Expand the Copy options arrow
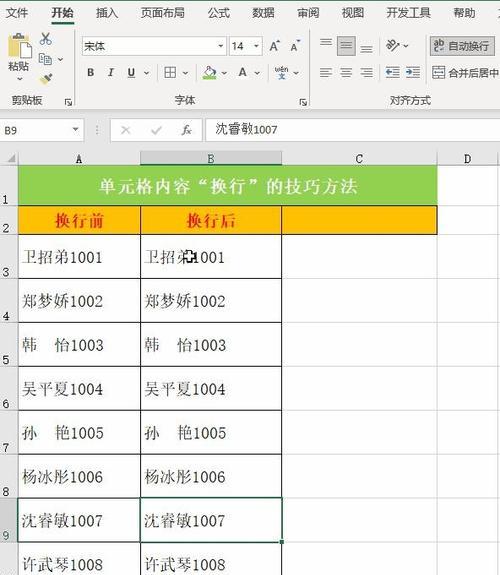This screenshot has height=575, width=500. (x=61, y=59)
